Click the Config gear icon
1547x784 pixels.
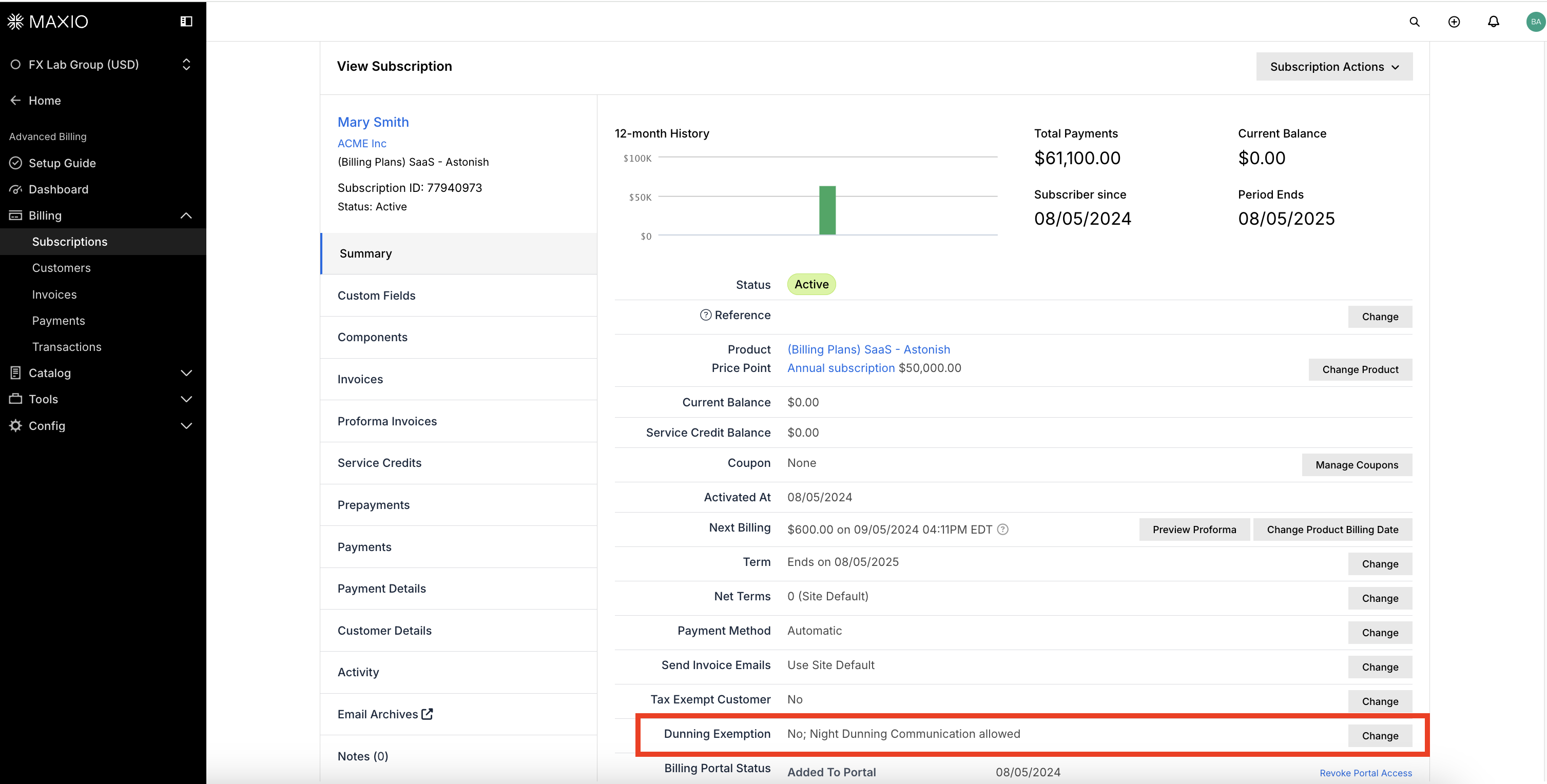[x=15, y=425]
